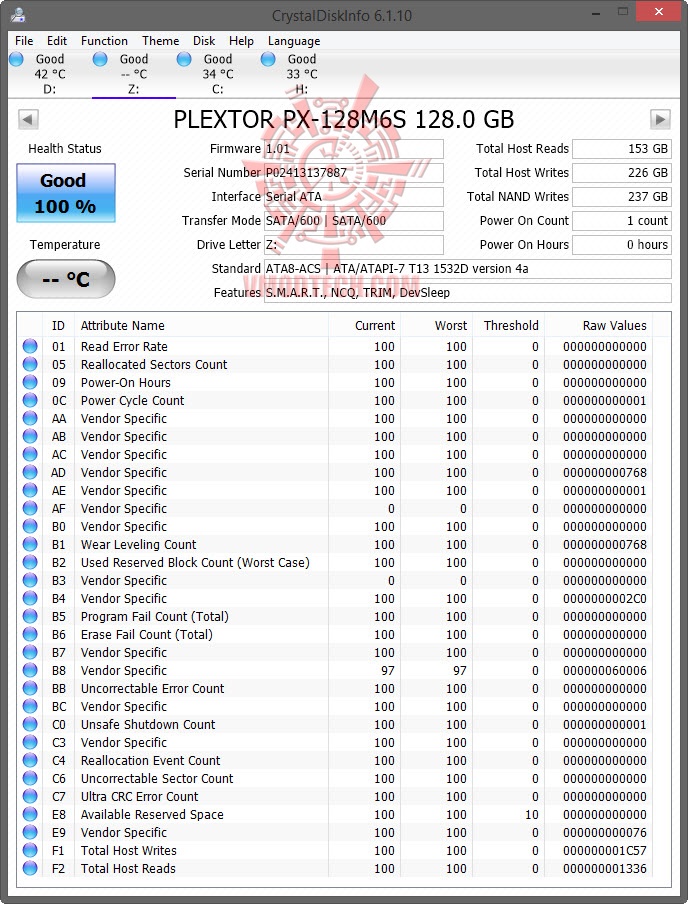Go to previous disk with left arrow
Screen dimensions: 688x904
click(28, 119)
